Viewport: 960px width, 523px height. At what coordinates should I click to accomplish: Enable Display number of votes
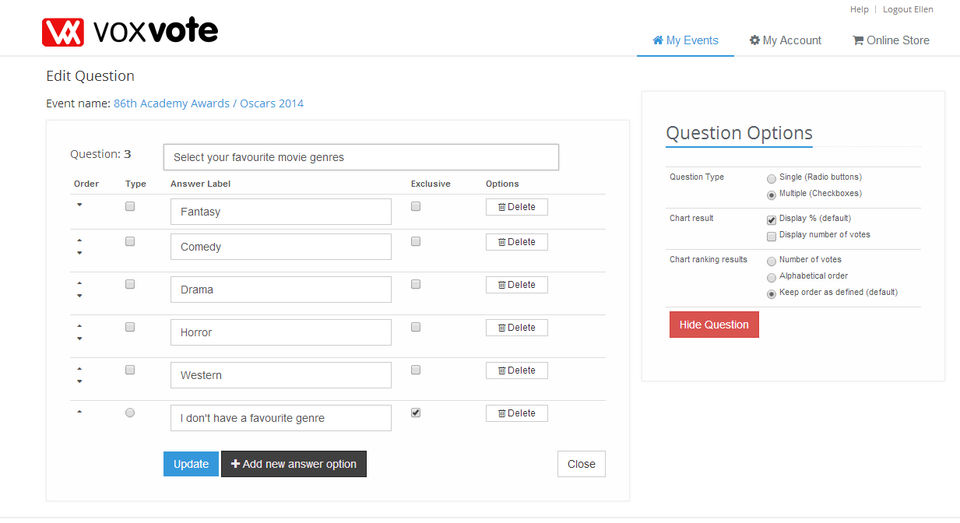771,236
